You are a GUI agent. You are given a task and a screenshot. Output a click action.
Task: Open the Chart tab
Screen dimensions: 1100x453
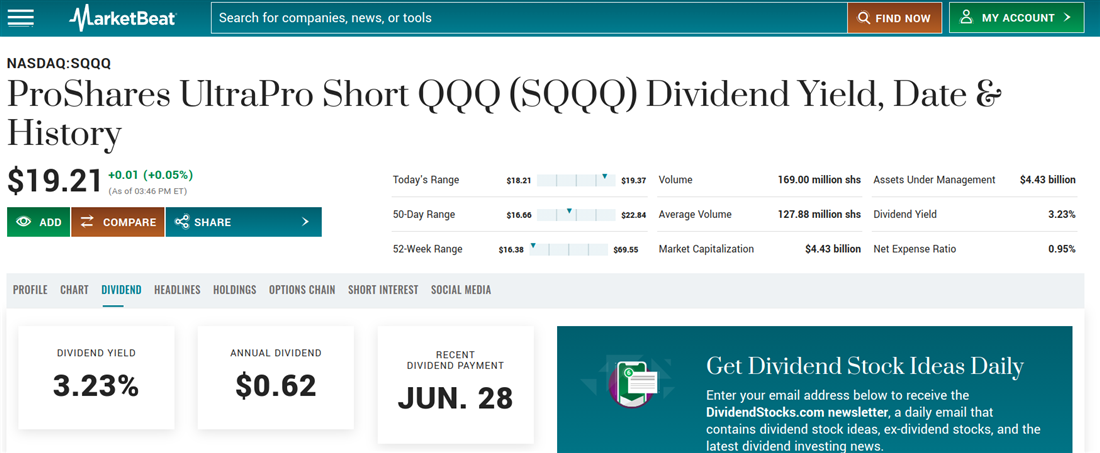(x=74, y=290)
